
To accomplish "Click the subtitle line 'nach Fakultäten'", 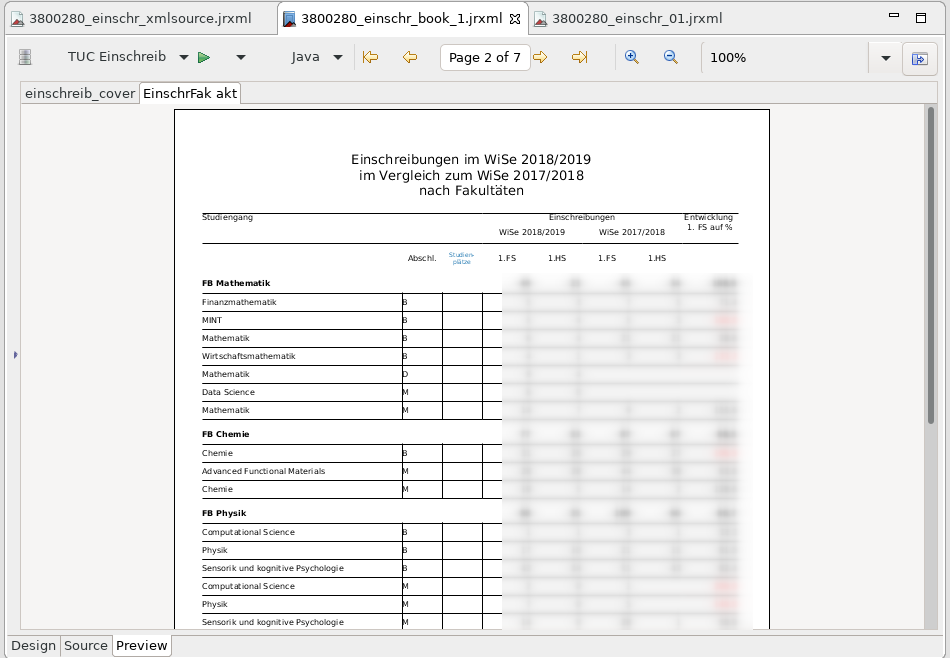I will (x=471, y=191).
